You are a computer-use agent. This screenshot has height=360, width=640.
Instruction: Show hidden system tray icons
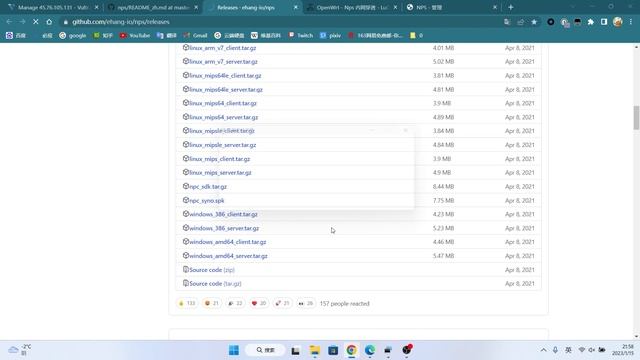543,350
